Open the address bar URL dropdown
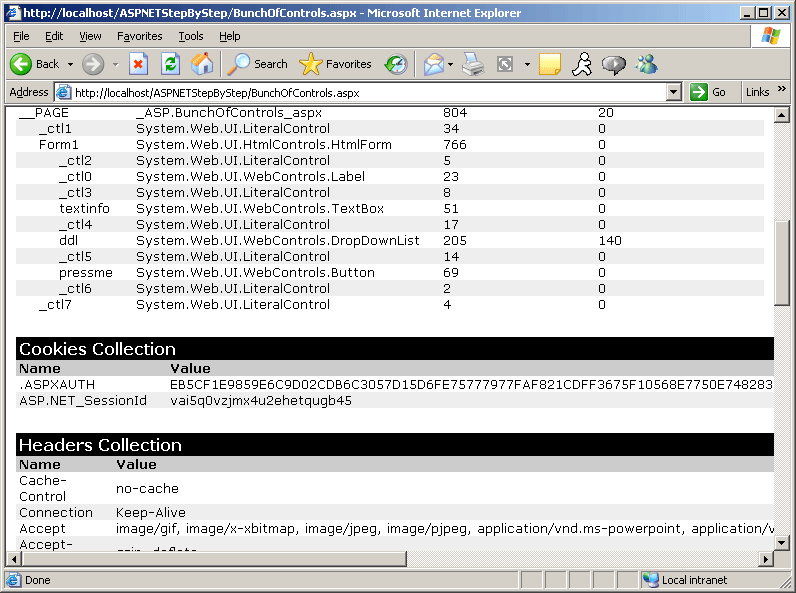Screen dimensions: 796x593 click(x=674, y=92)
